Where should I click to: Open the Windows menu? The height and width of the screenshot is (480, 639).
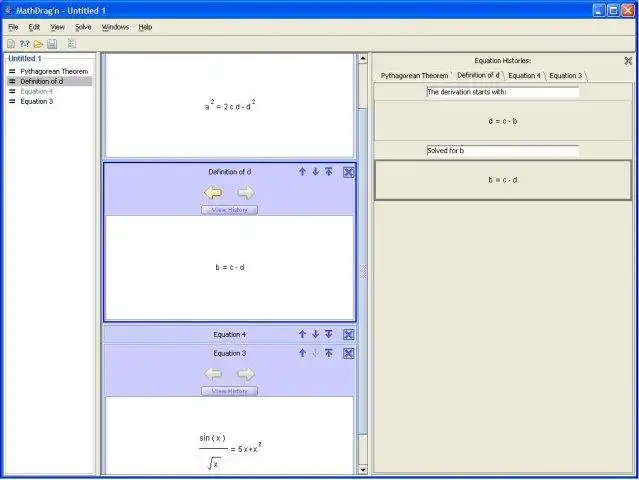pyautogui.click(x=115, y=27)
